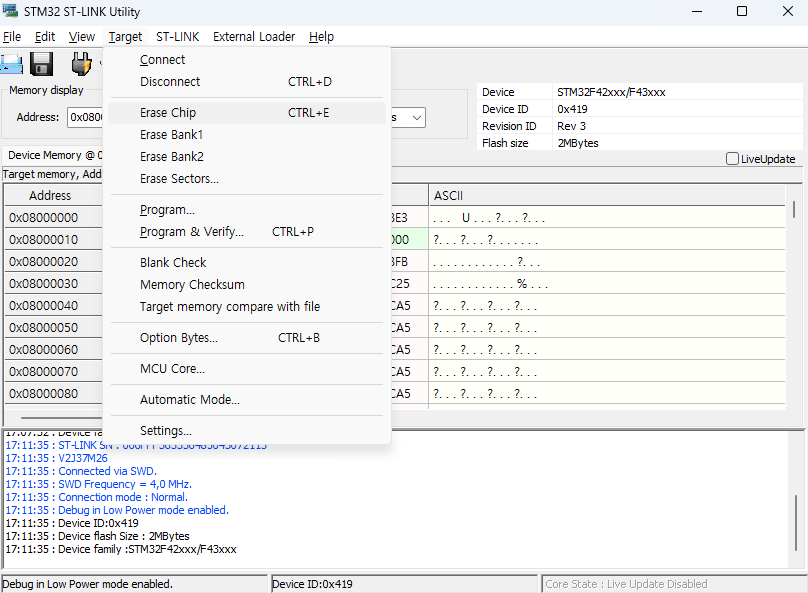Click log line SWD Frequency 4,0 MHz
The width and height of the screenshot is (808, 593).
(98, 484)
